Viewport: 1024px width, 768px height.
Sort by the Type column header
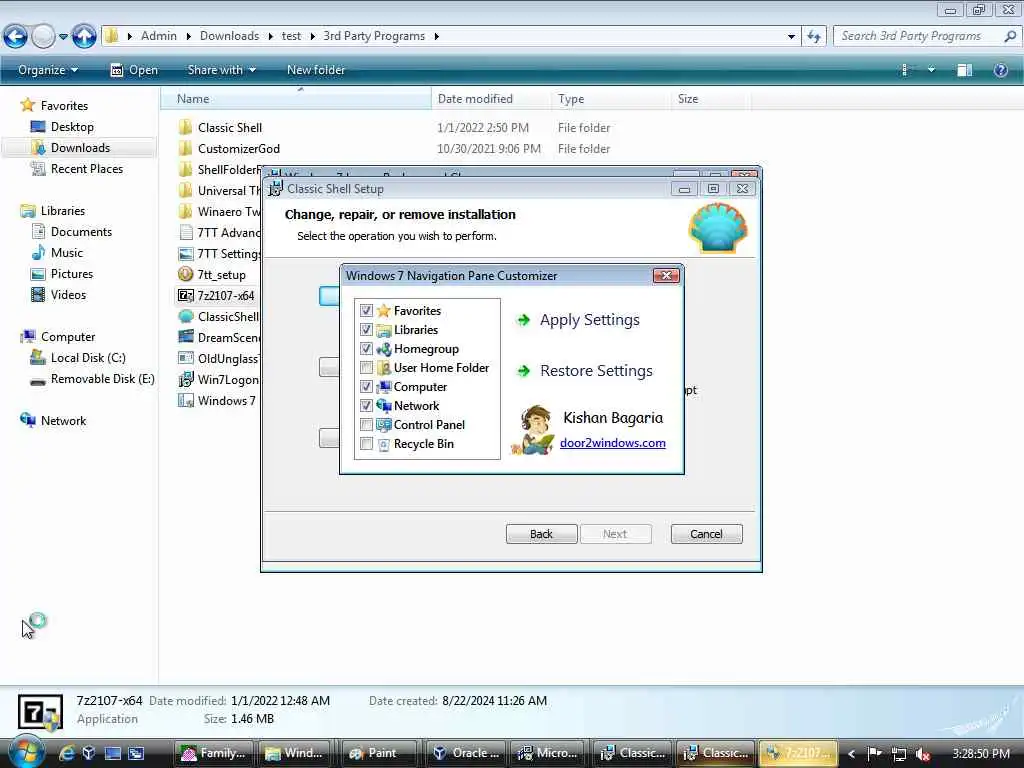pos(610,99)
